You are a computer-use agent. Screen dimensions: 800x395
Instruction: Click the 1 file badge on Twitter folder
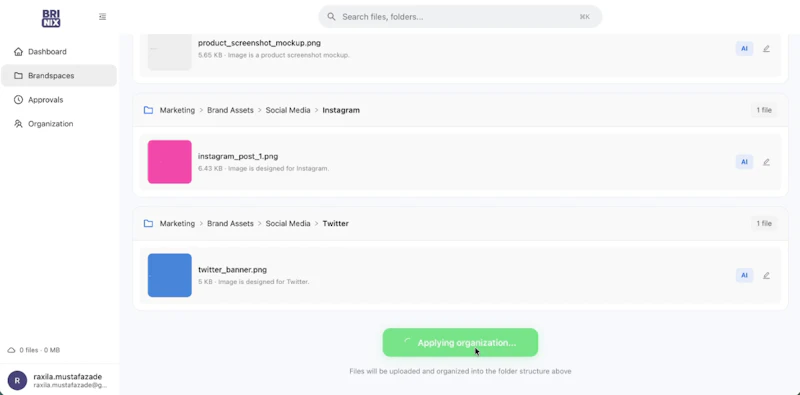click(764, 224)
